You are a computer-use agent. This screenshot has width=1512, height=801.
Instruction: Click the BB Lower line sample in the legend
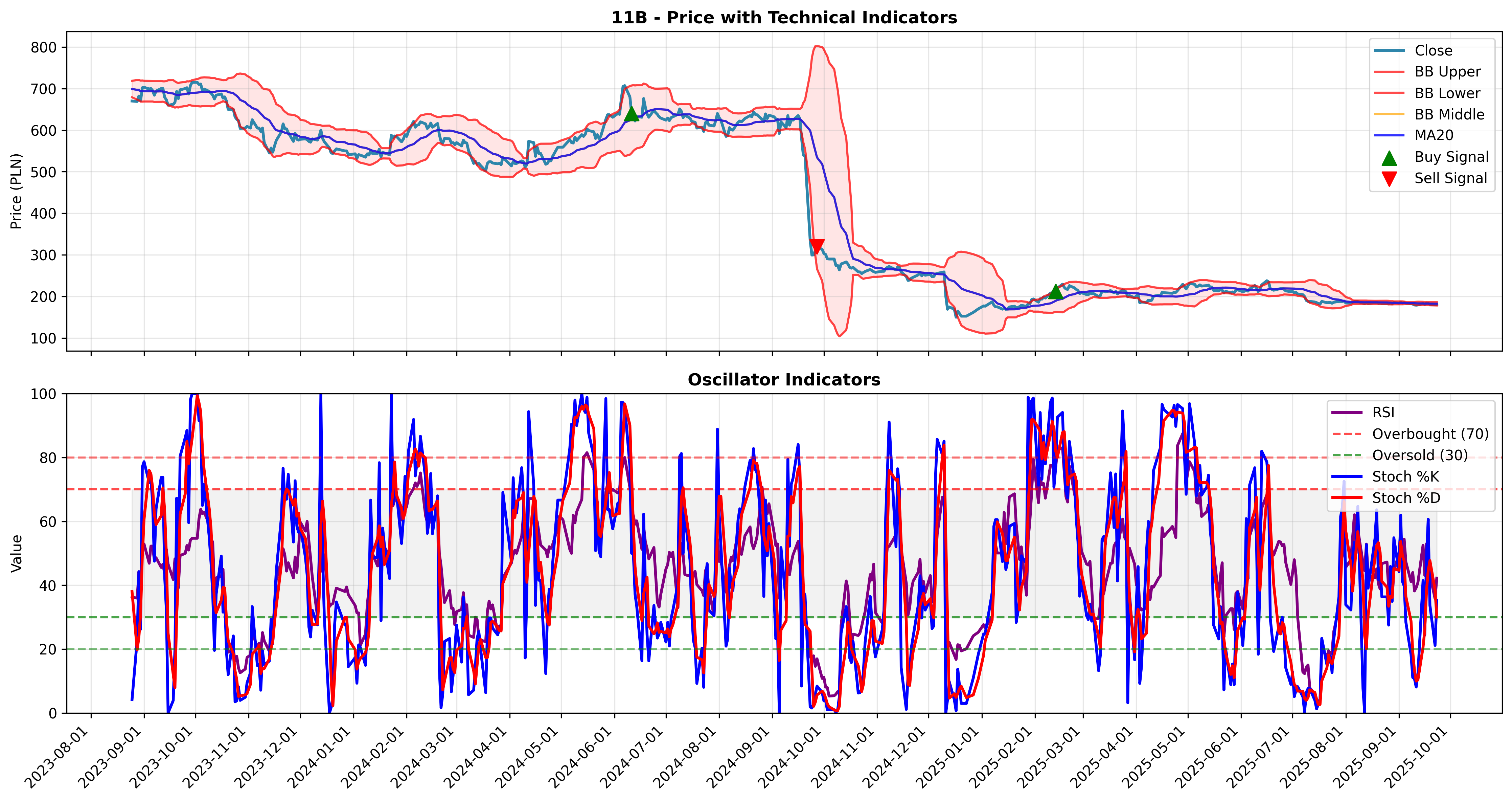click(1389, 93)
